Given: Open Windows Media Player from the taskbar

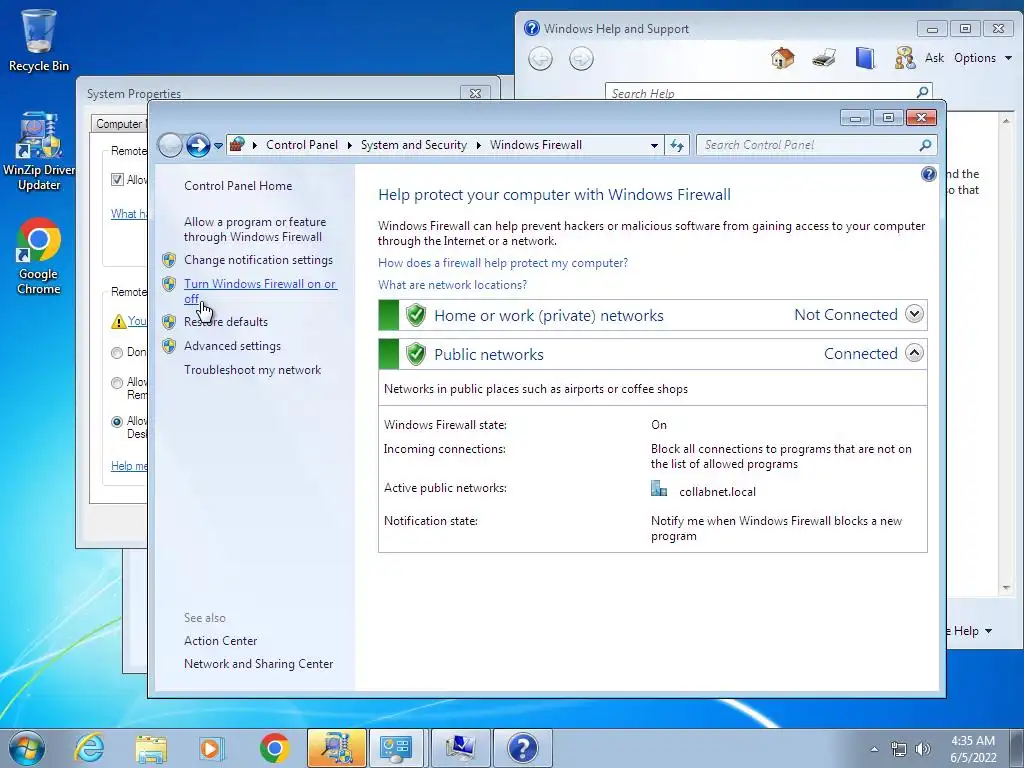Looking at the screenshot, I should pos(211,748).
